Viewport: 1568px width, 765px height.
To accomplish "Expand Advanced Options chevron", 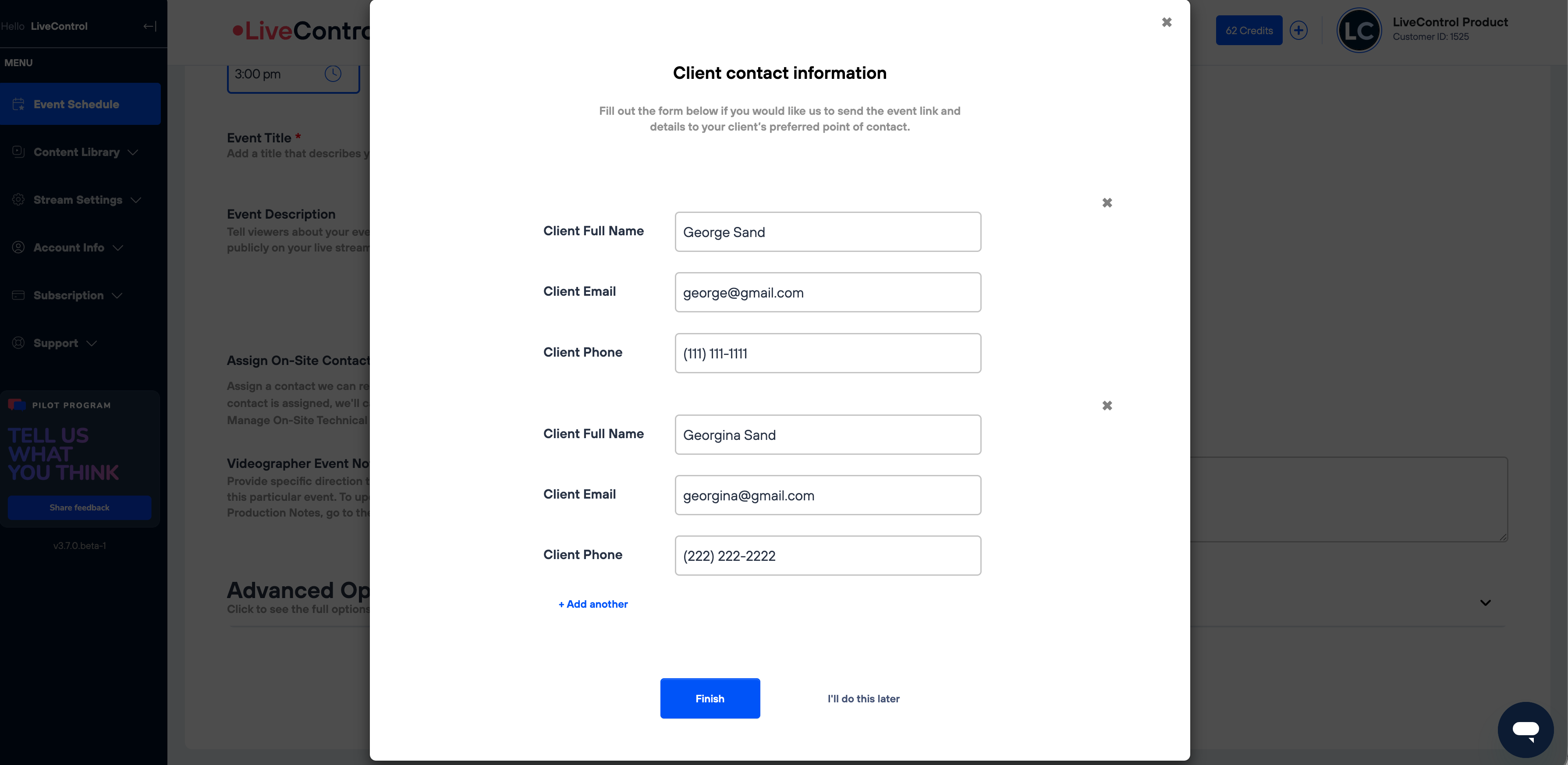I will (1485, 602).
